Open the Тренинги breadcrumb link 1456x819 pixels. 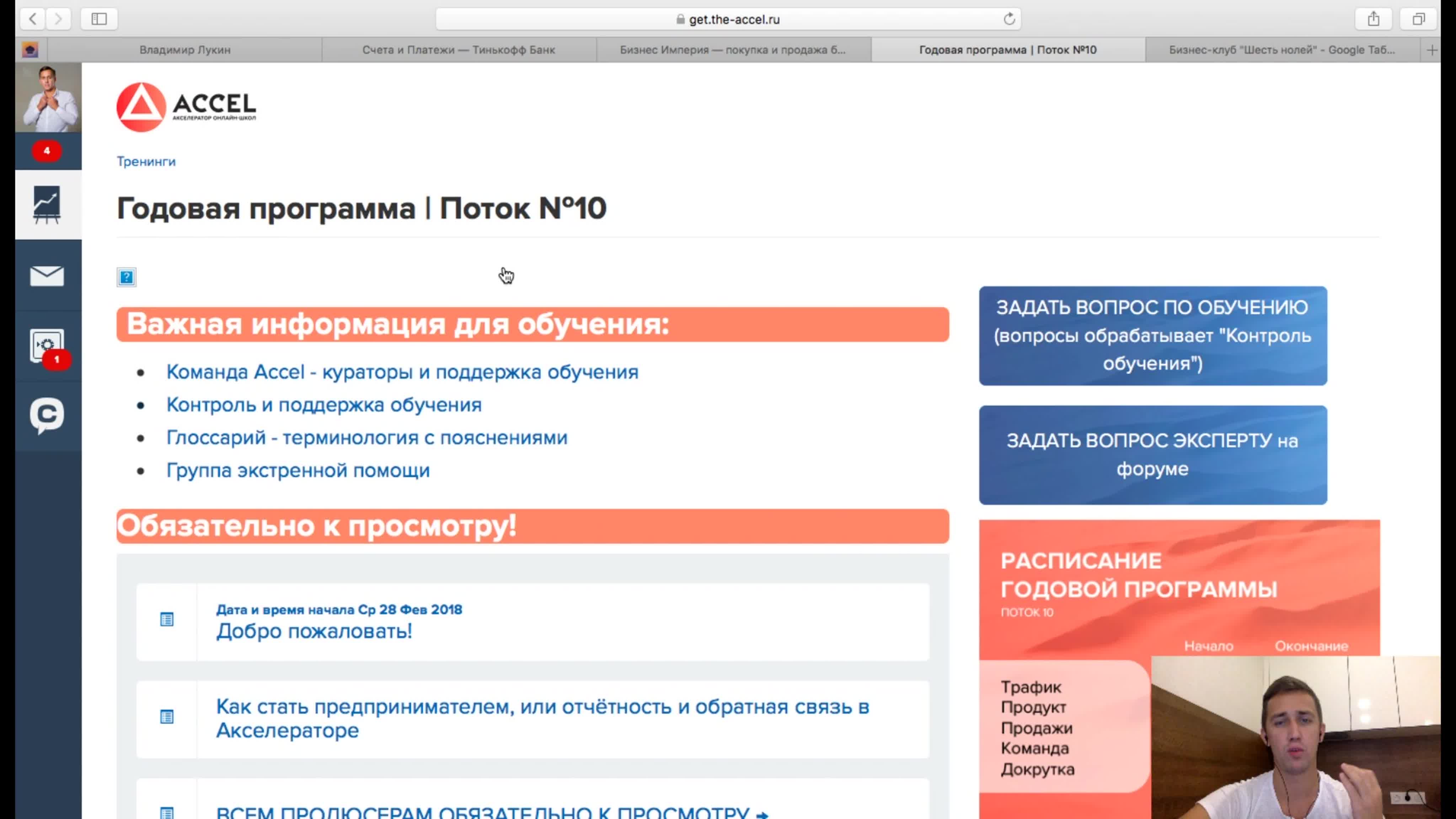tap(146, 162)
